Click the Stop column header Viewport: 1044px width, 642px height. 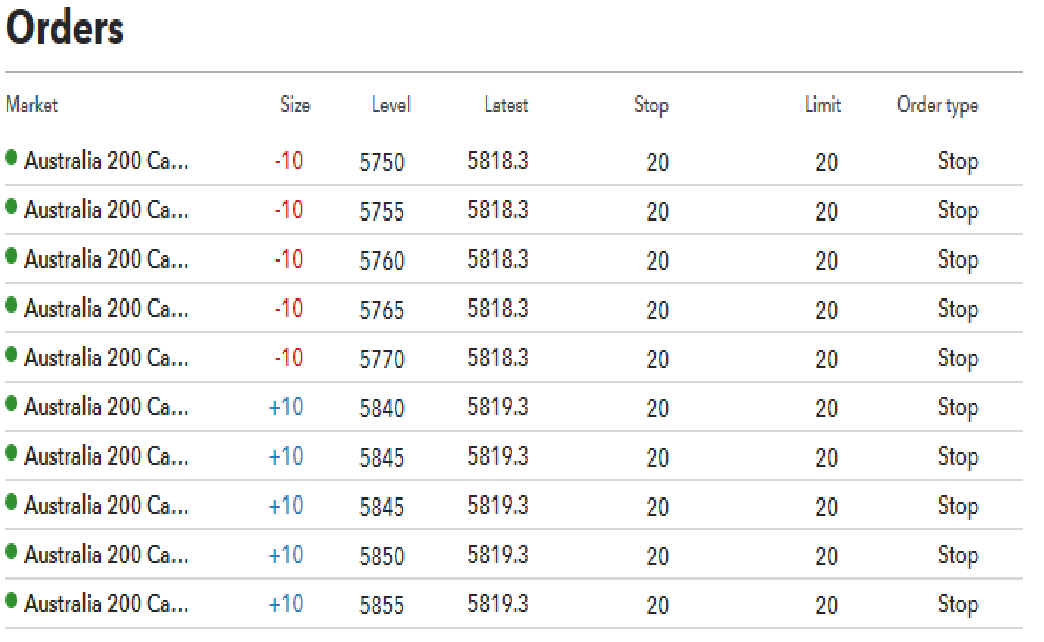pyautogui.click(x=651, y=105)
